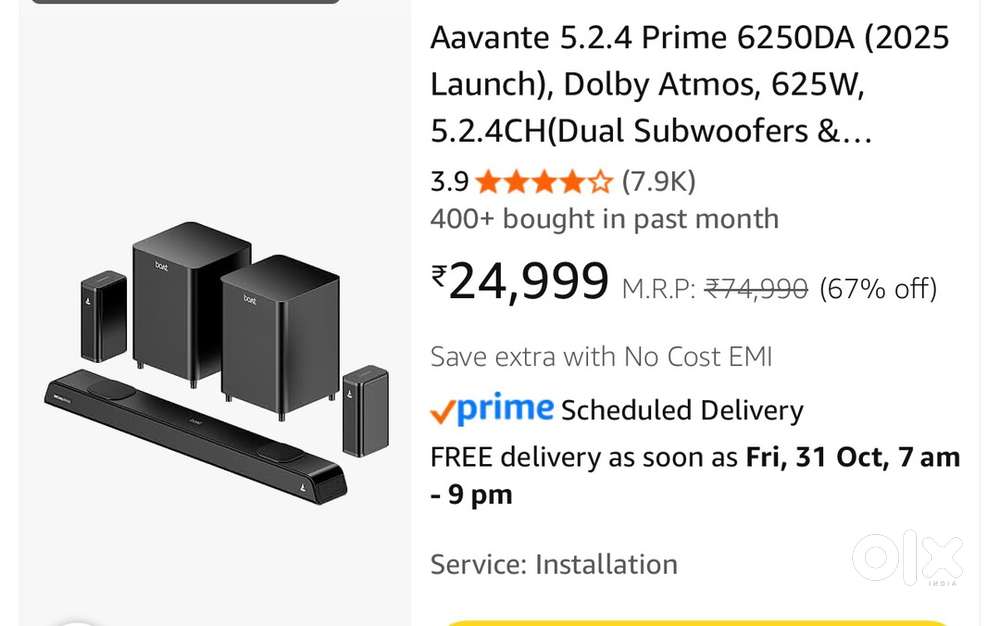Click the 67% off discount label
The image size is (1000, 626).
878,289
